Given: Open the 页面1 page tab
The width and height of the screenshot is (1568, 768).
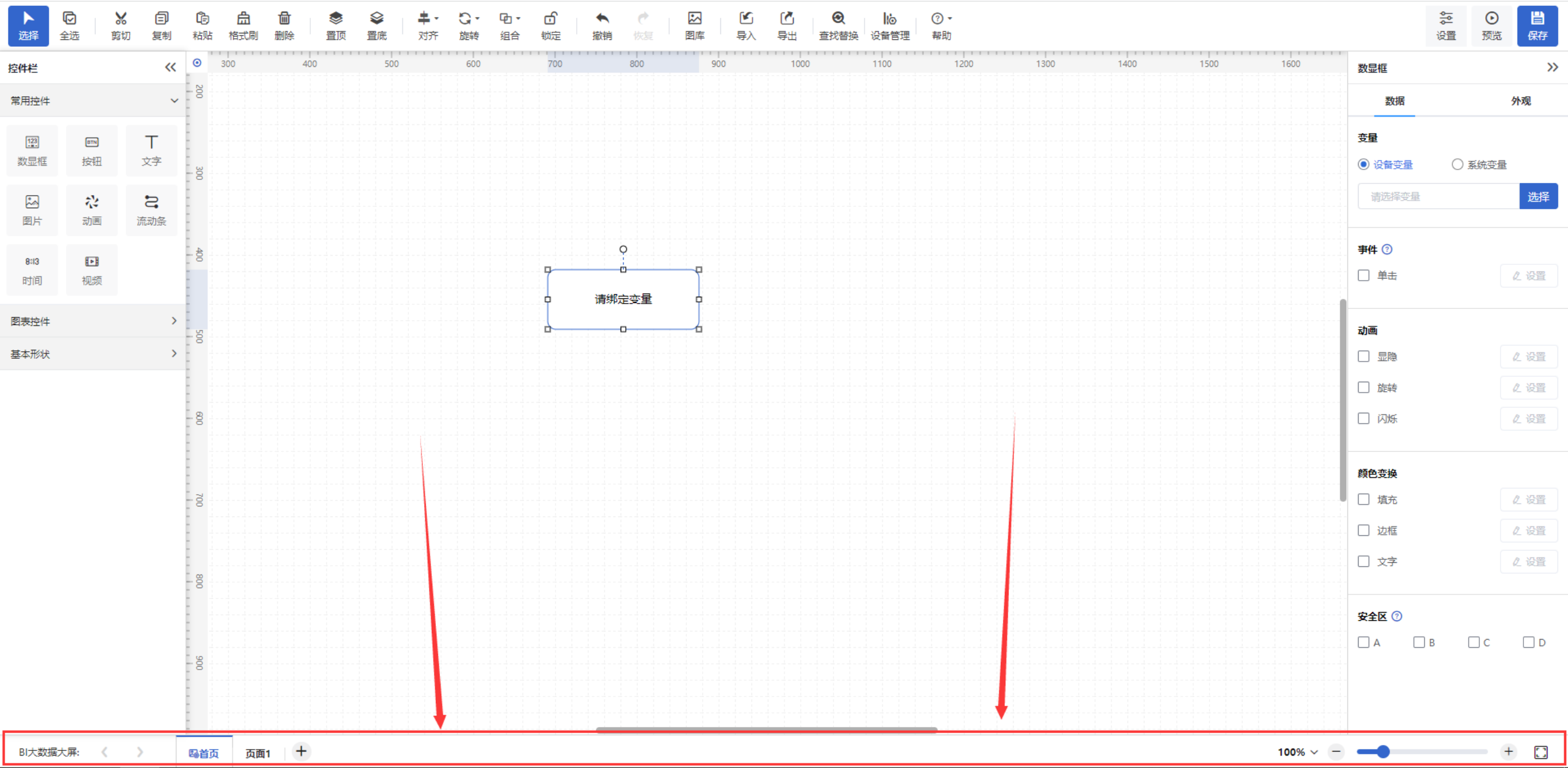Looking at the screenshot, I should (258, 753).
